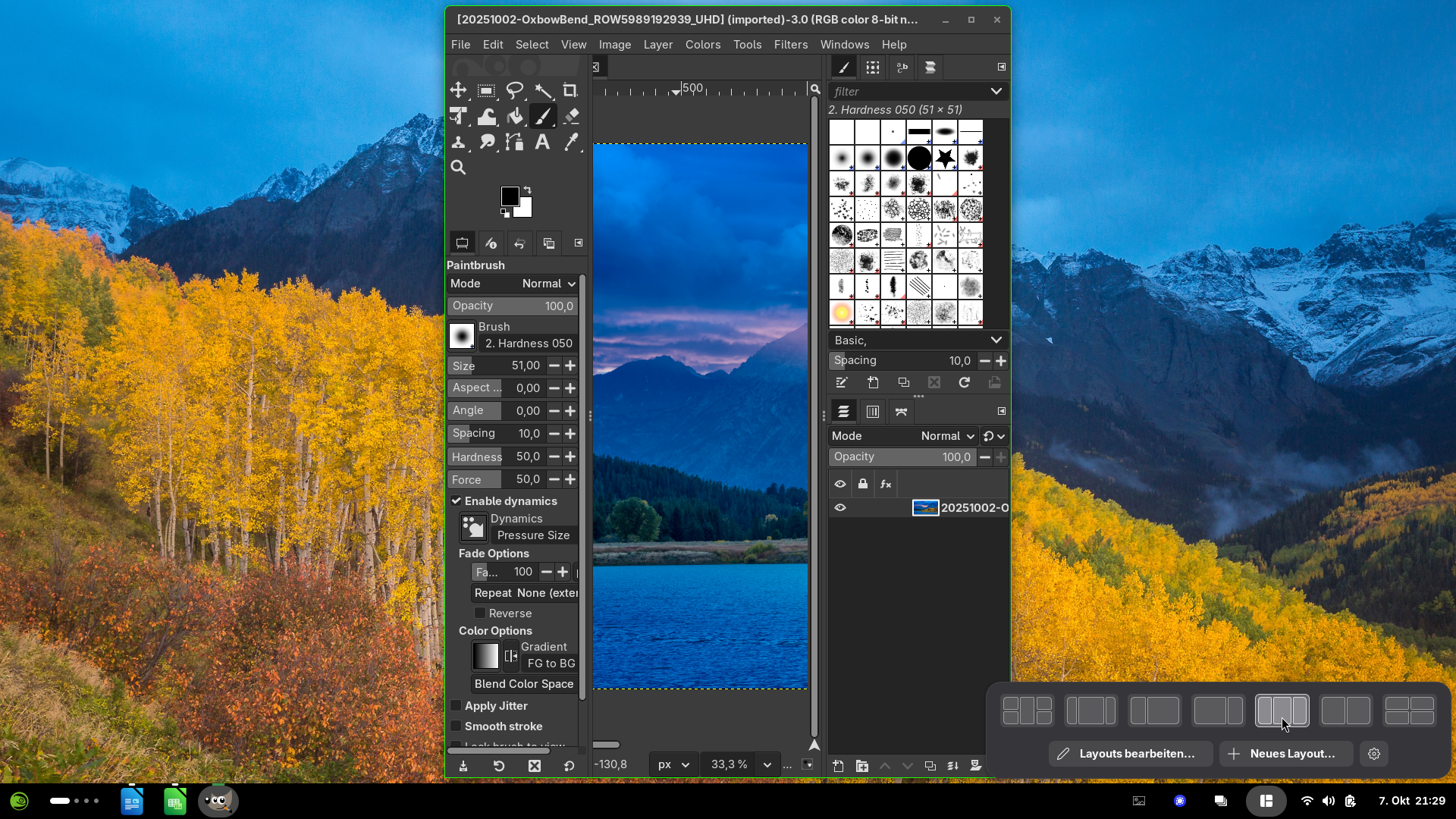This screenshot has width=1456, height=819.
Task: Disable the Enable dynamics checkbox
Action: click(x=457, y=501)
